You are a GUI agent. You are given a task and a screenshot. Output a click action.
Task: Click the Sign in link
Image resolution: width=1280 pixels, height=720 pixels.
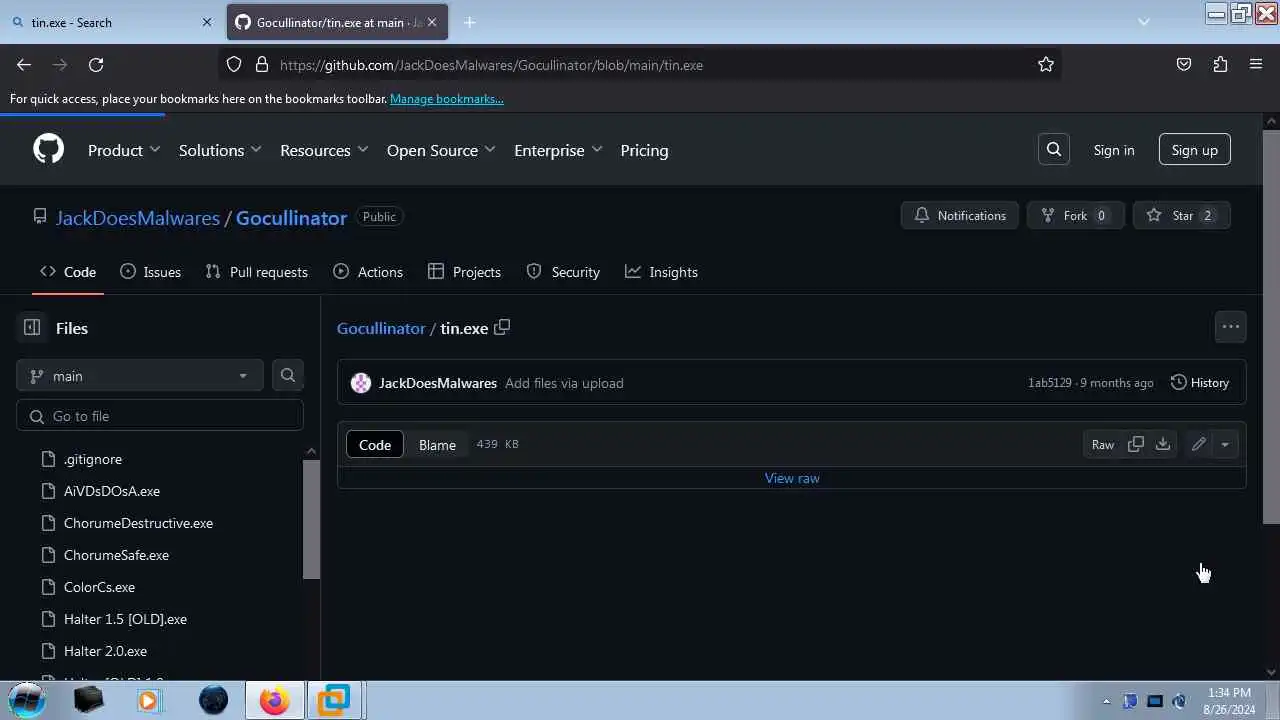coord(1114,150)
